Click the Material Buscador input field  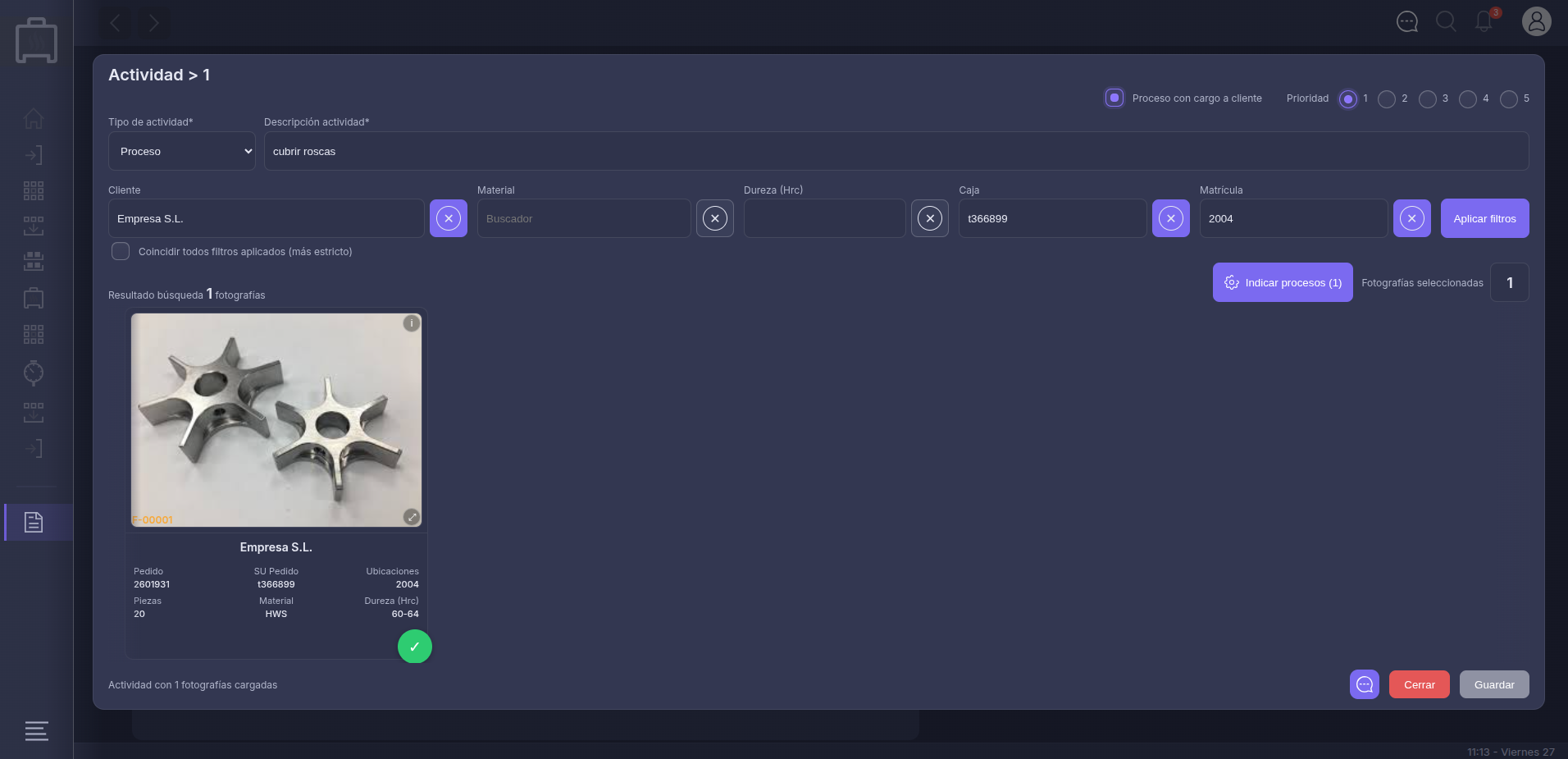[584, 218]
